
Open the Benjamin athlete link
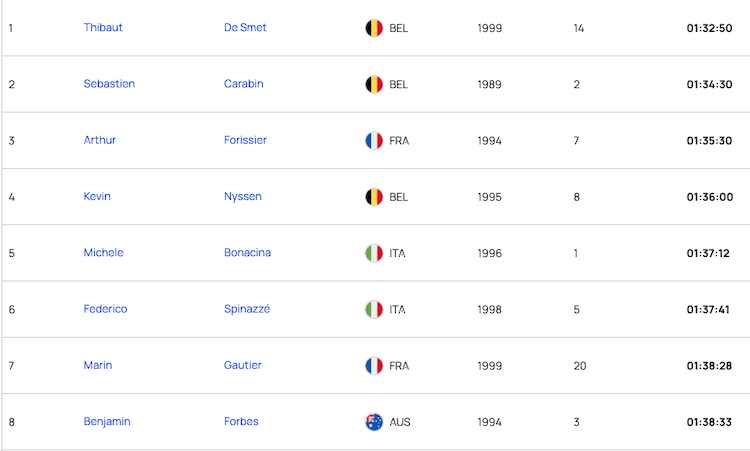coord(107,421)
